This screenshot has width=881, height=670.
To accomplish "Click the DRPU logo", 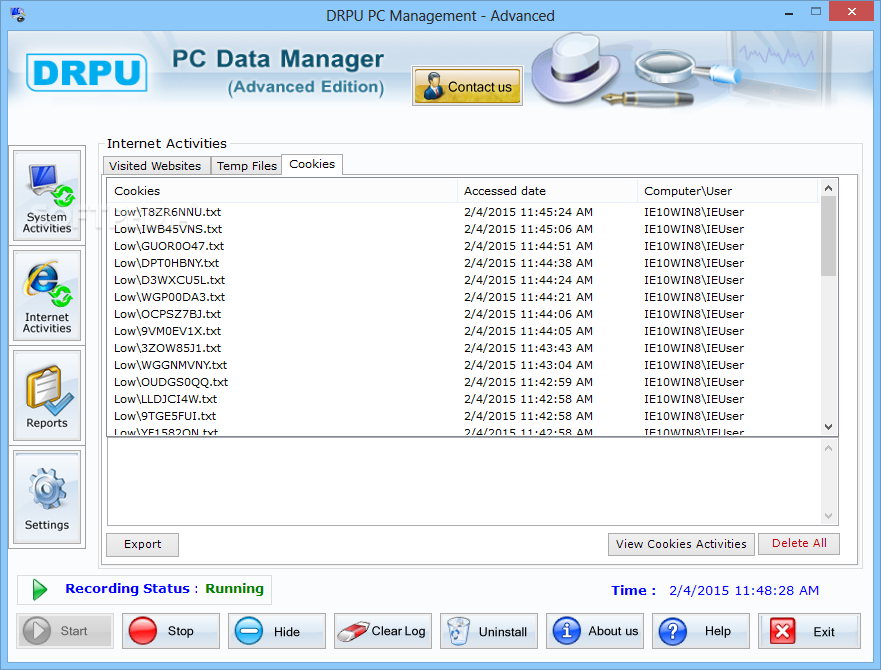I will 87,73.
